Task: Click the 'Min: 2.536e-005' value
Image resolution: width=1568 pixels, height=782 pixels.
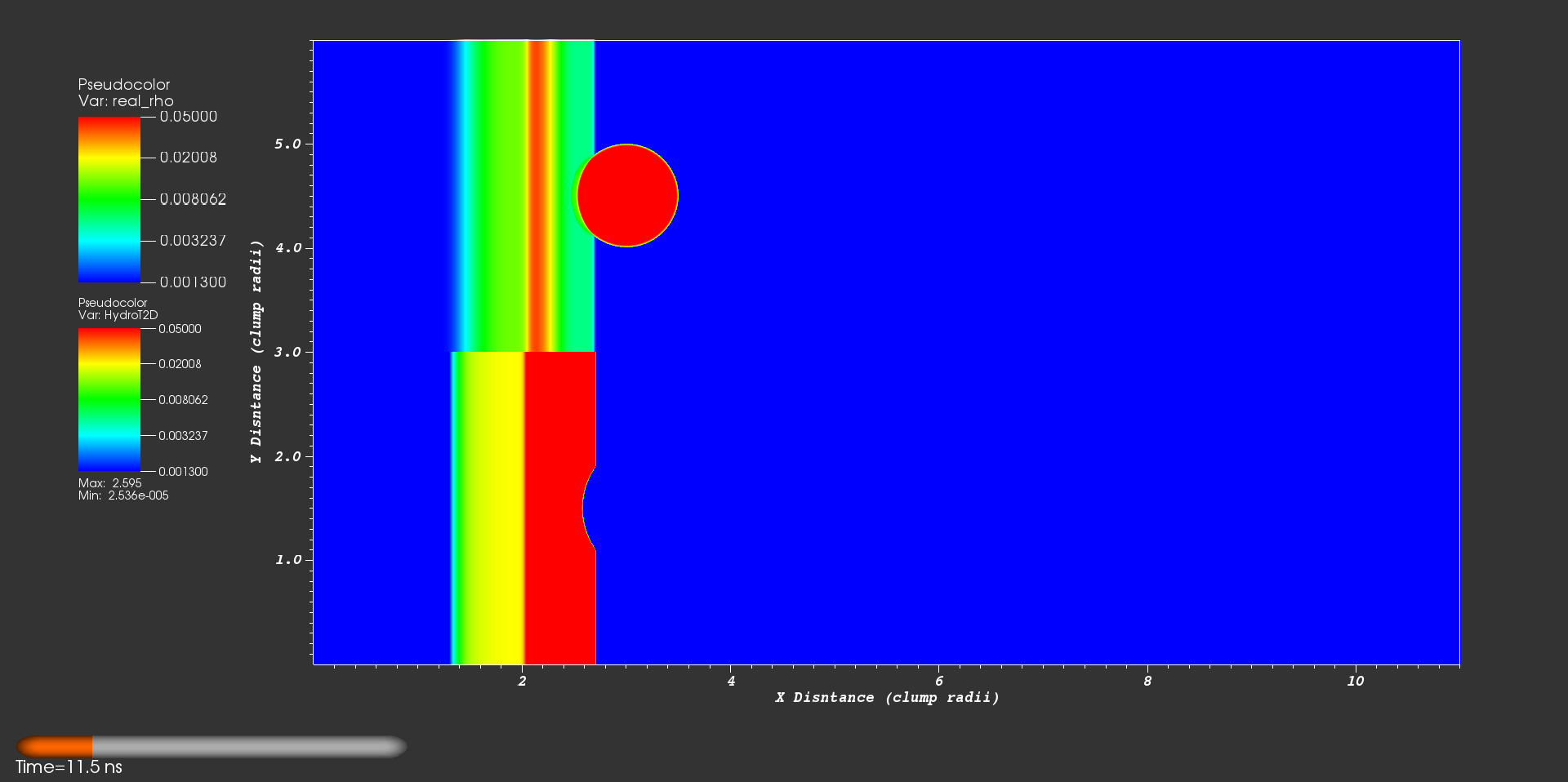Action: coord(123,495)
